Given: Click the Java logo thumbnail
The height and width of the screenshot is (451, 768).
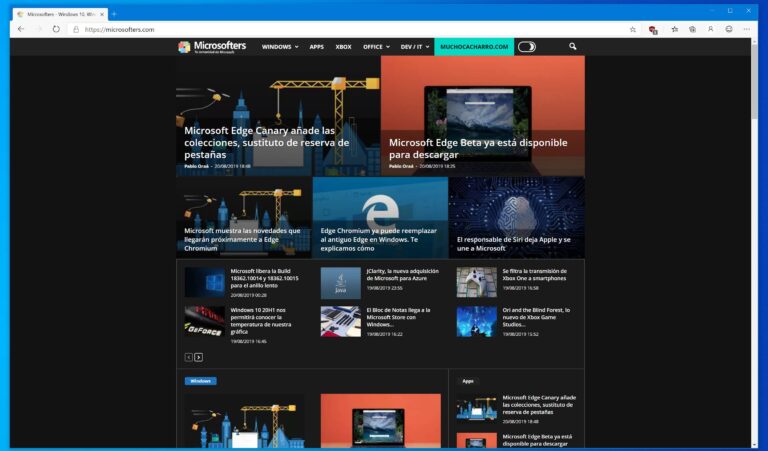Looking at the screenshot, I should coord(340,283).
